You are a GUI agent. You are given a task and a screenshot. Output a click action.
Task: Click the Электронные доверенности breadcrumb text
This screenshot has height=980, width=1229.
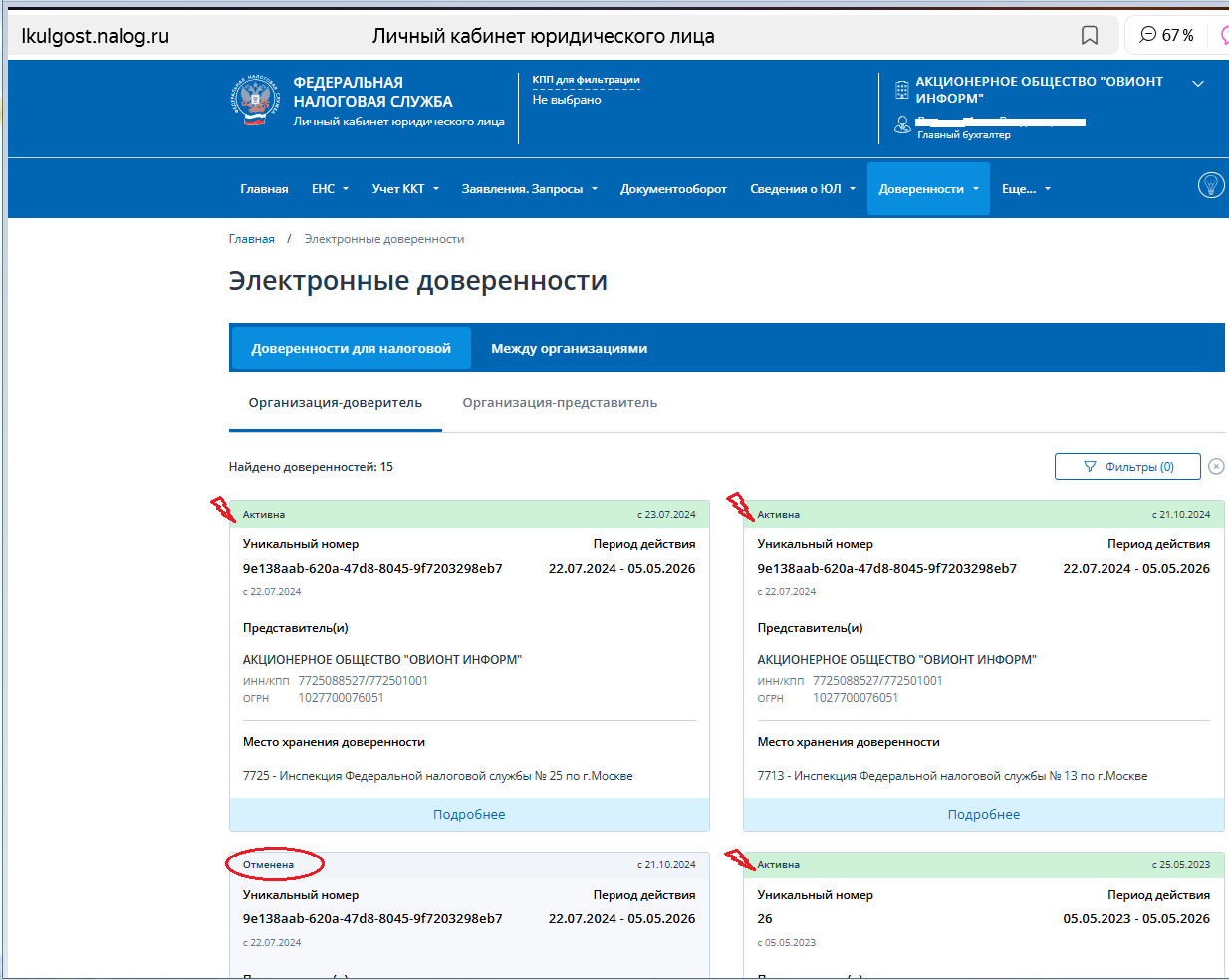tap(384, 239)
